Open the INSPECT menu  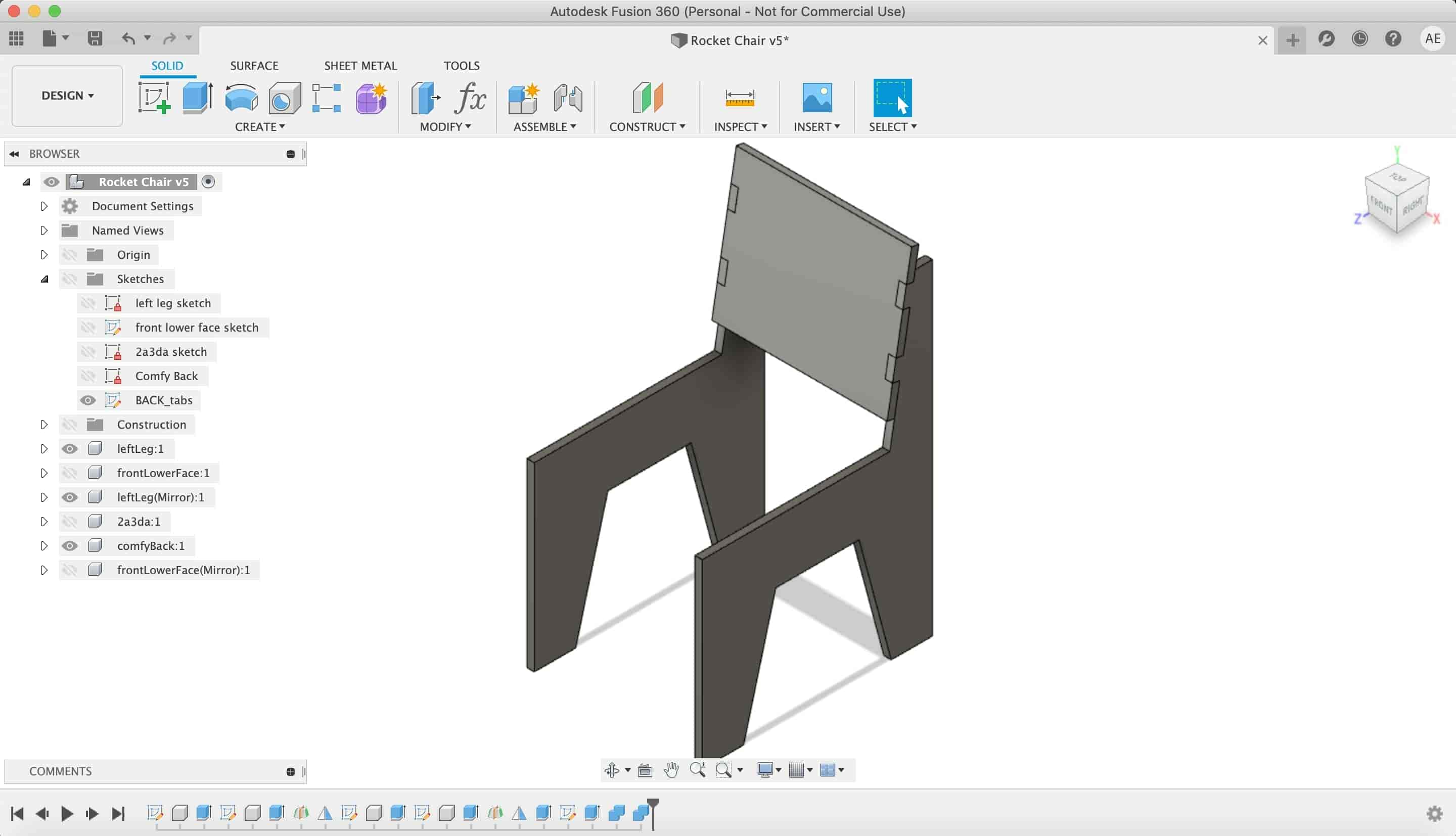[741, 127]
